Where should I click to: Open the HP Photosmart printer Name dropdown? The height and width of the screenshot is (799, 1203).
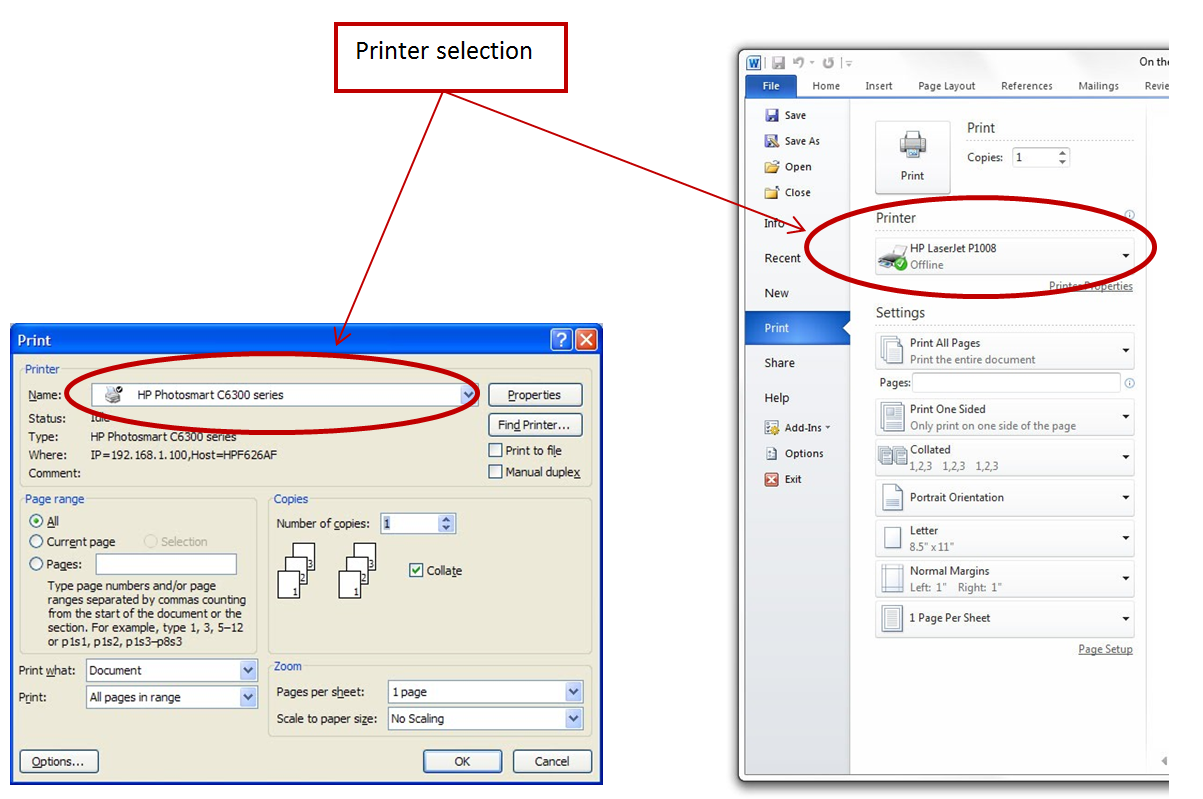click(x=467, y=395)
